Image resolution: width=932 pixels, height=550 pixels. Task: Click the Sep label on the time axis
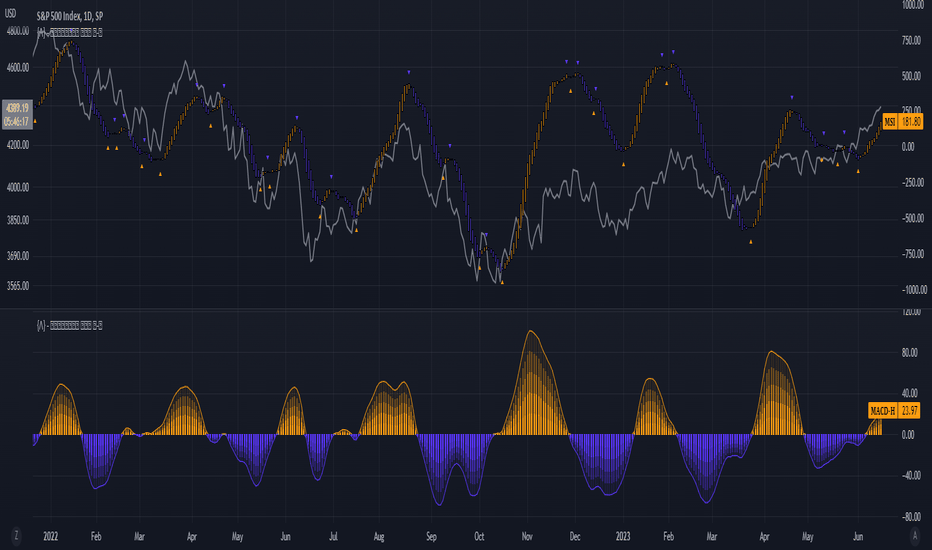point(432,536)
